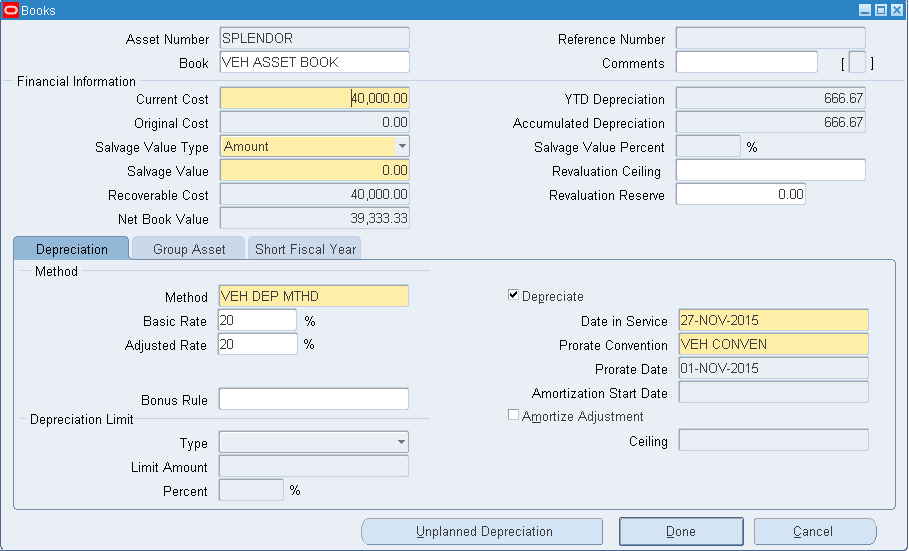Screen dimensions: 909x551
Task: Focus the Comments text field
Action: point(746,63)
